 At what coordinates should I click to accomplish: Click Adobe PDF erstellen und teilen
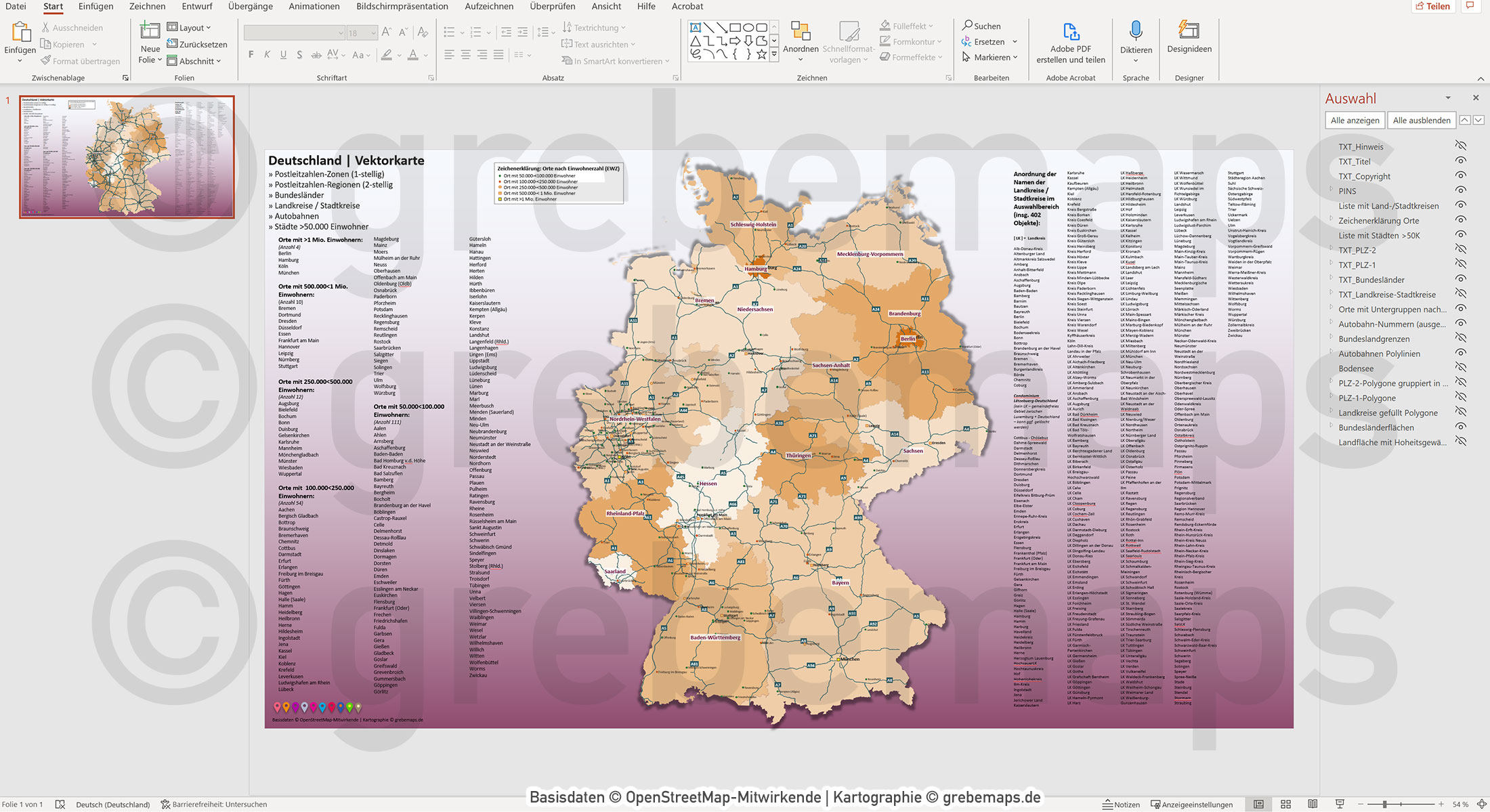pos(1071,41)
